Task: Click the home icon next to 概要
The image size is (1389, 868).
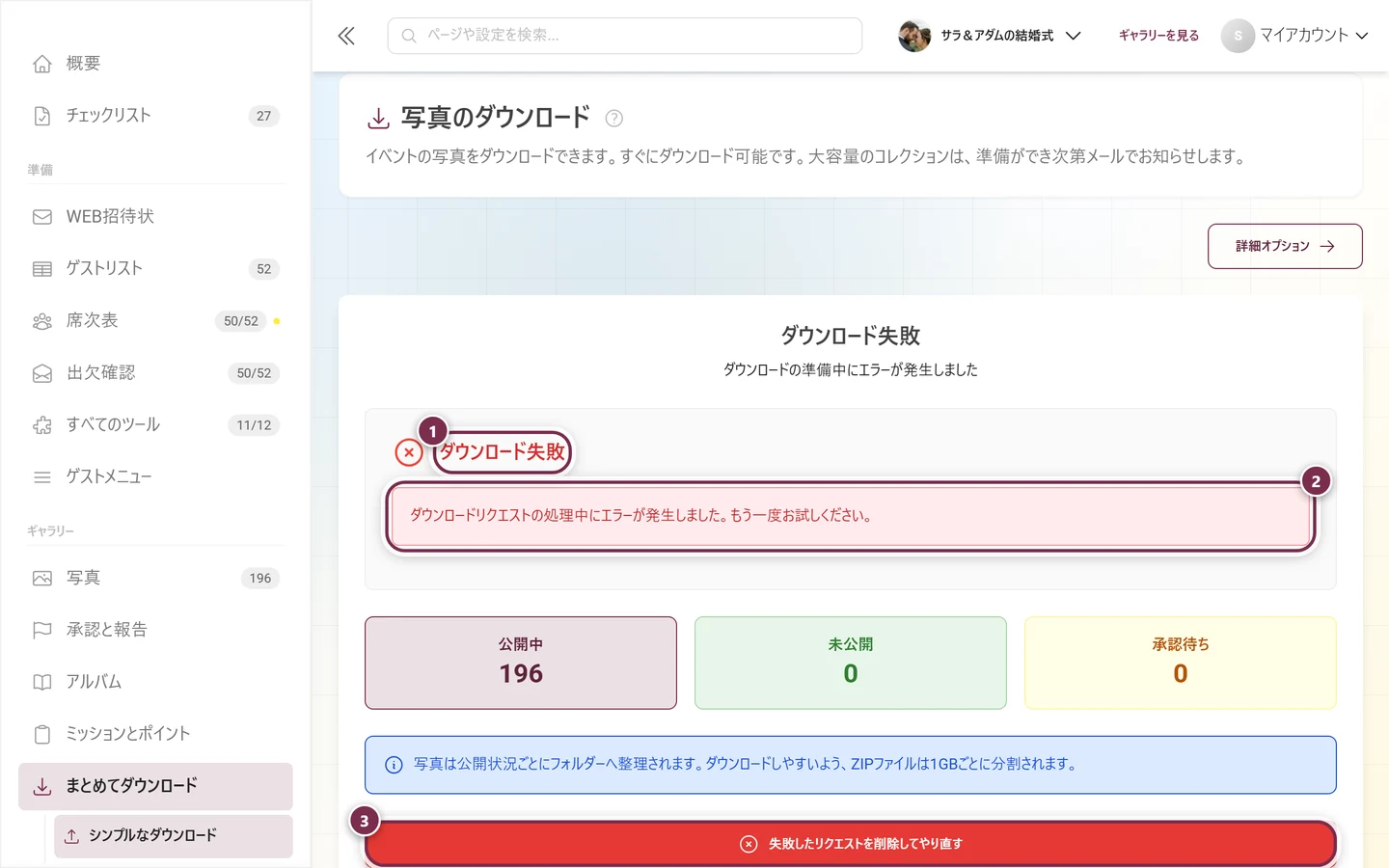Action: [x=42, y=64]
